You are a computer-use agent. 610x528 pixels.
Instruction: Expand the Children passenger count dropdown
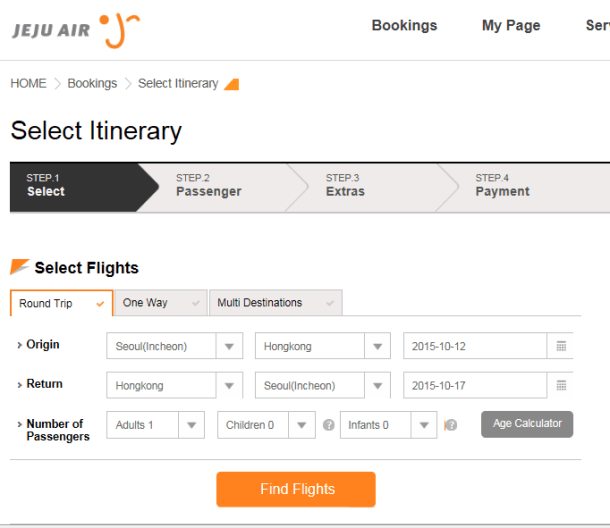click(x=266, y=425)
